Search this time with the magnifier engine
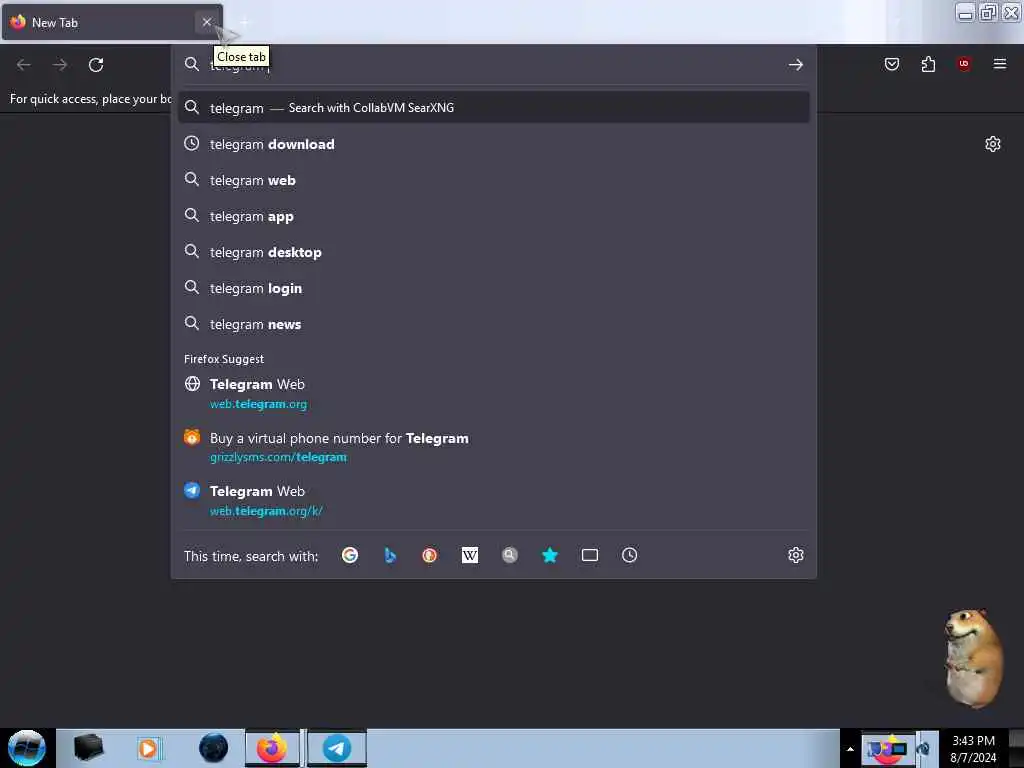The image size is (1024, 768). tap(509, 555)
